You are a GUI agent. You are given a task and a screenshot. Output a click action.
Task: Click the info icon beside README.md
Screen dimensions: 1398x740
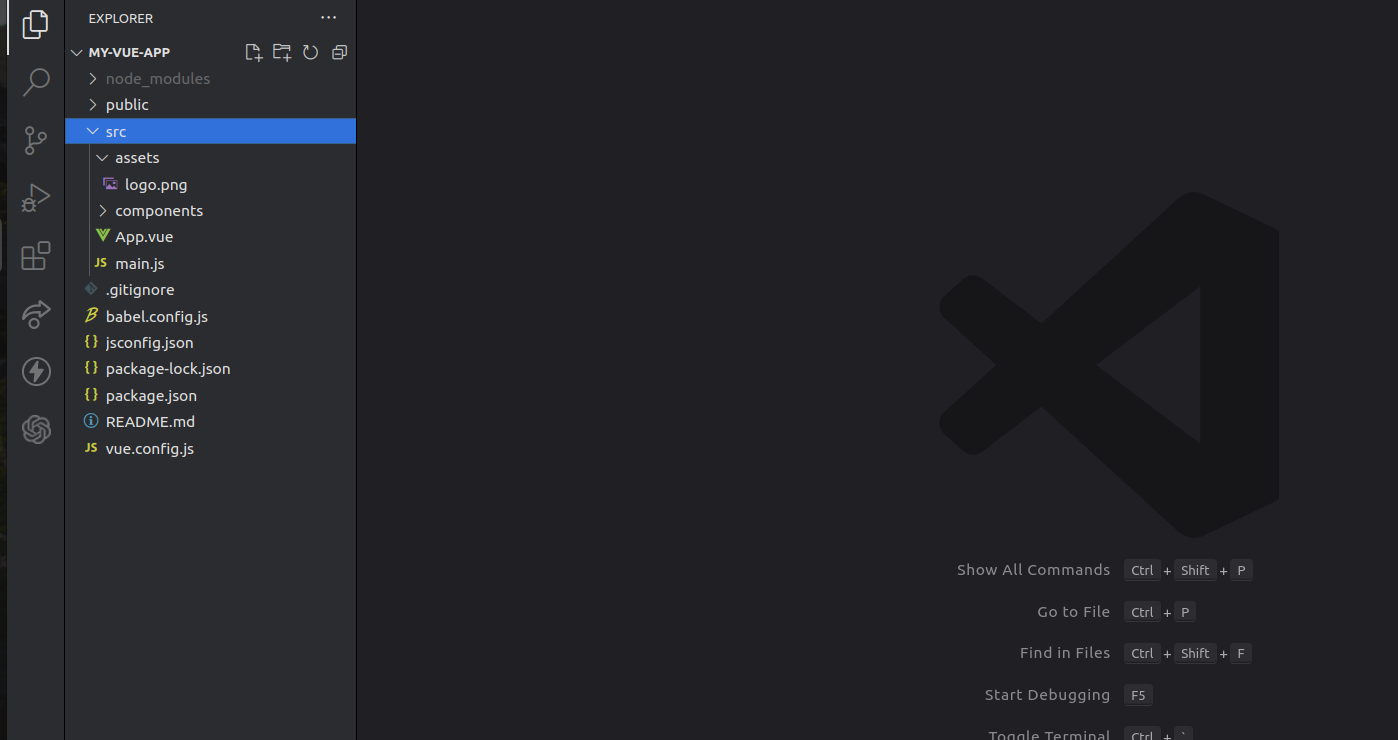pyautogui.click(x=91, y=421)
